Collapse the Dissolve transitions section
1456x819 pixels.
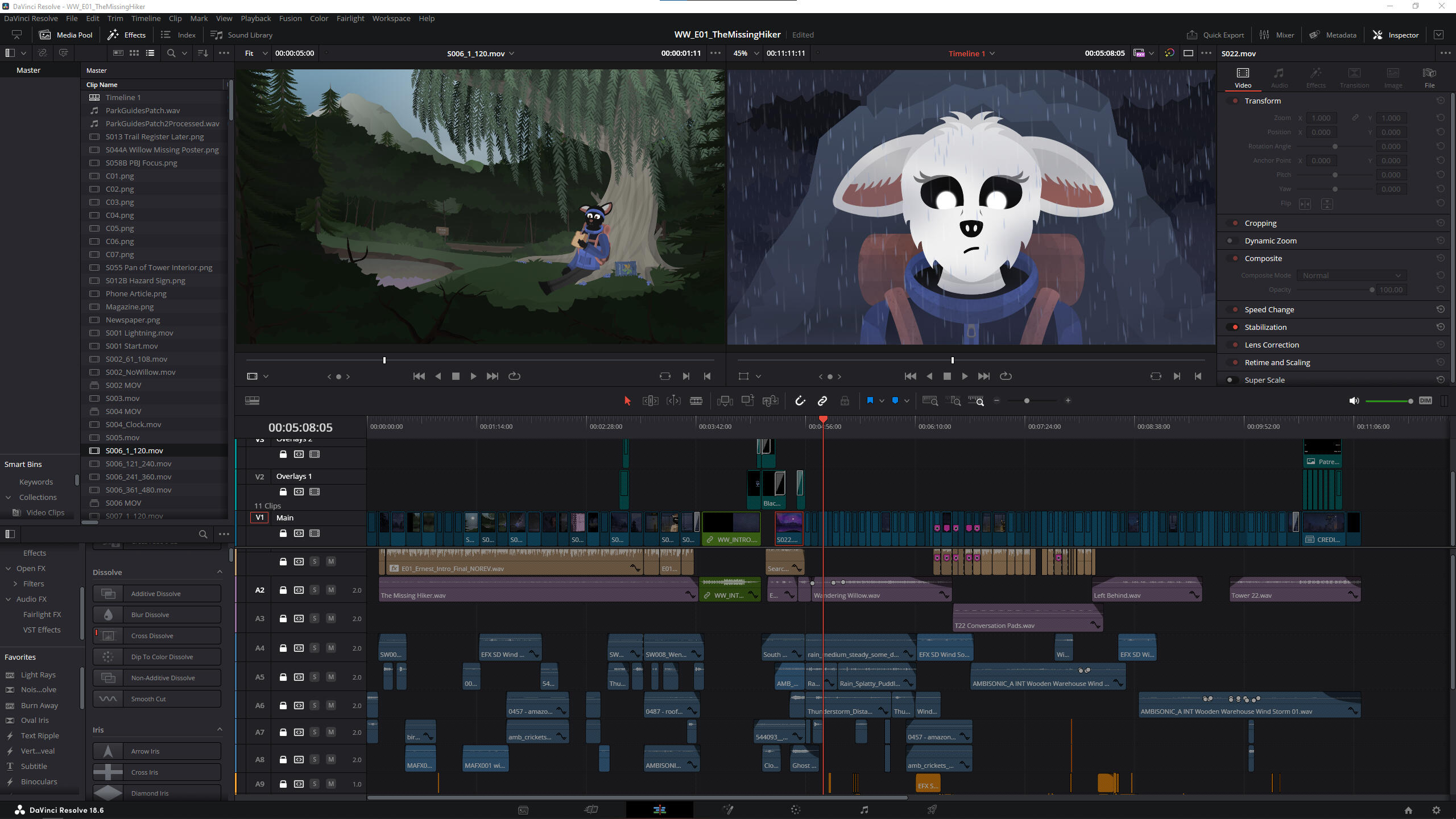pyautogui.click(x=220, y=572)
